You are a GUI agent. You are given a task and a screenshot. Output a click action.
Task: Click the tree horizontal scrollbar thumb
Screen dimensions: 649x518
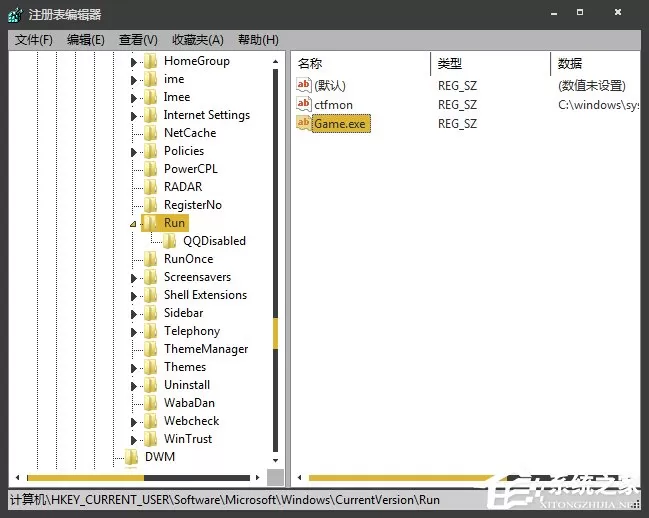pos(85,478)
